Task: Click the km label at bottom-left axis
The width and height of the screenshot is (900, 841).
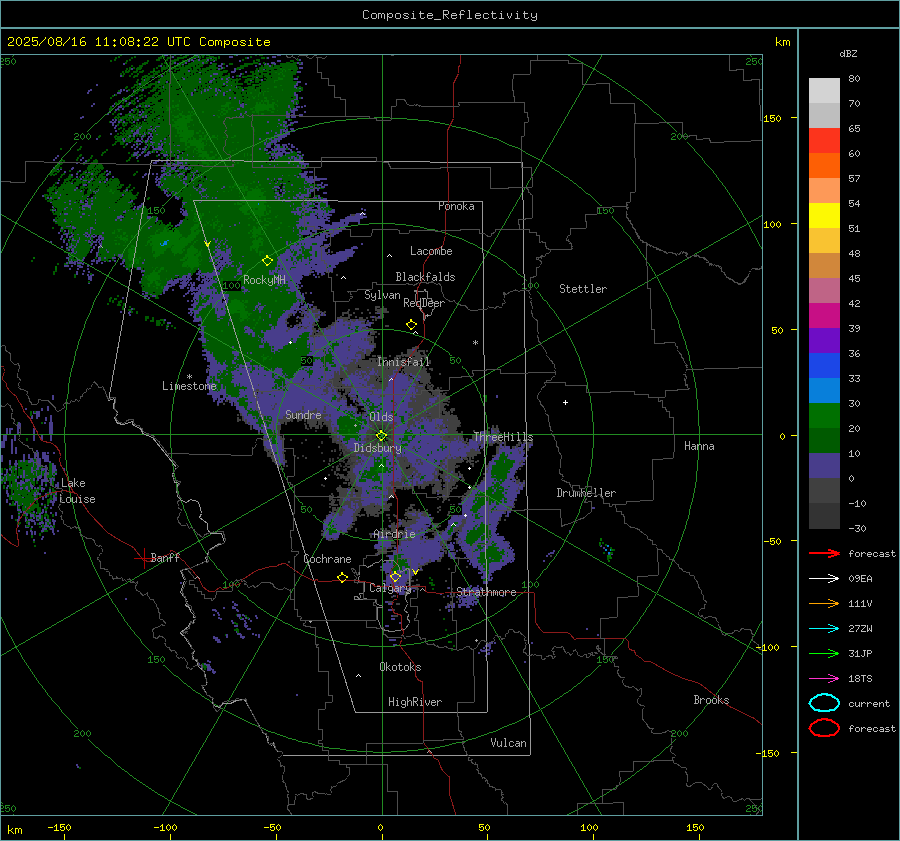Action: click(14, 830)
